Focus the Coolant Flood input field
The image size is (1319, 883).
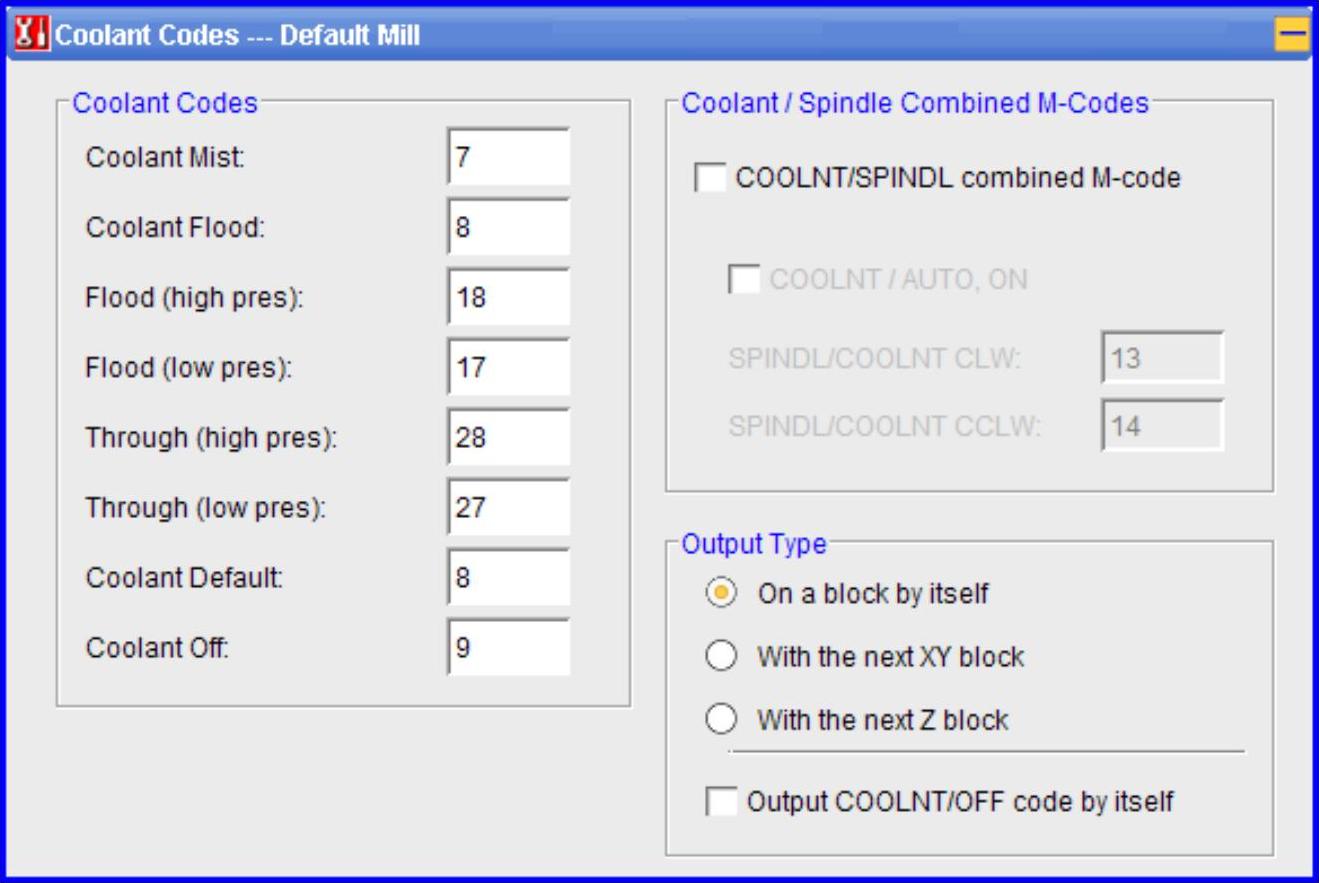pos(509,228)
